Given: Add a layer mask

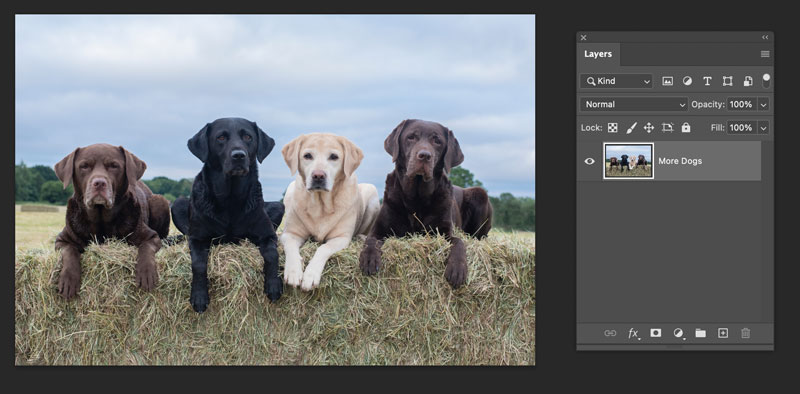Looking at the screenshot, I should 656,333.
